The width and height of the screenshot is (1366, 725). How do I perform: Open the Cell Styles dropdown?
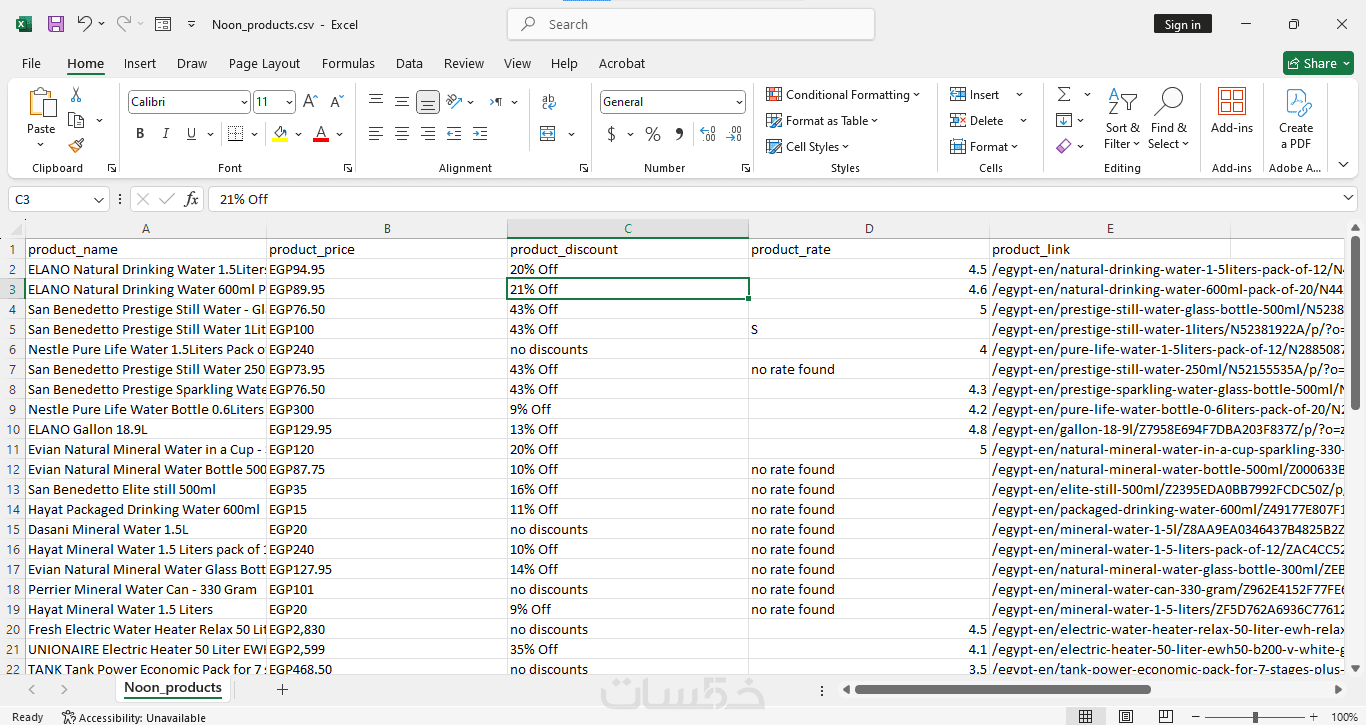coord(808,147)
